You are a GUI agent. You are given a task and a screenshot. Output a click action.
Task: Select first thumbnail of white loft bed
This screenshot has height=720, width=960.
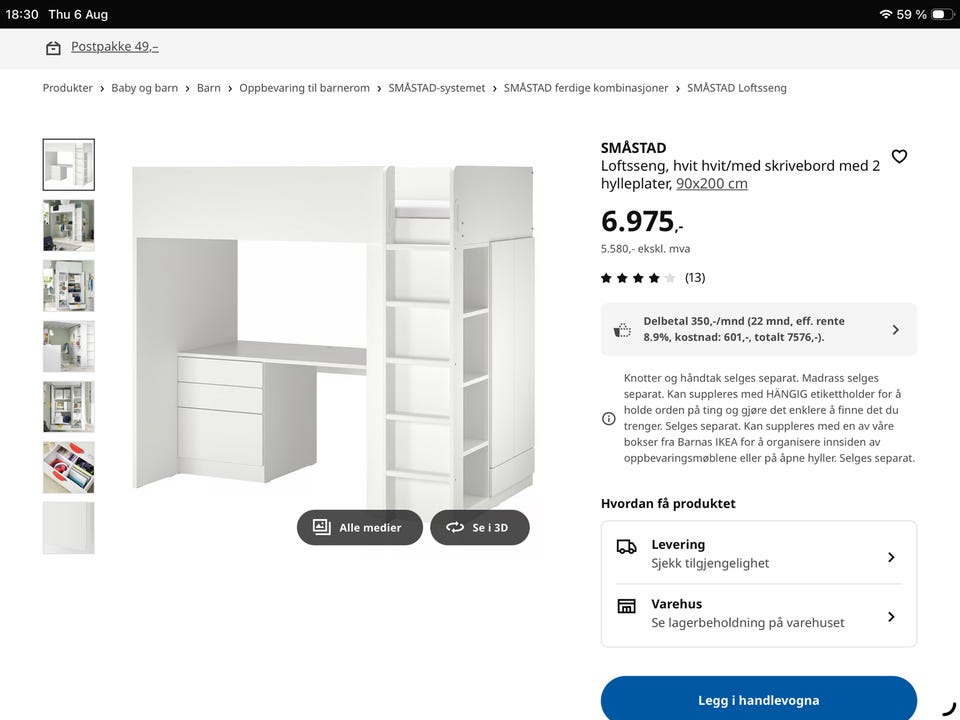(x=69, y=165)
